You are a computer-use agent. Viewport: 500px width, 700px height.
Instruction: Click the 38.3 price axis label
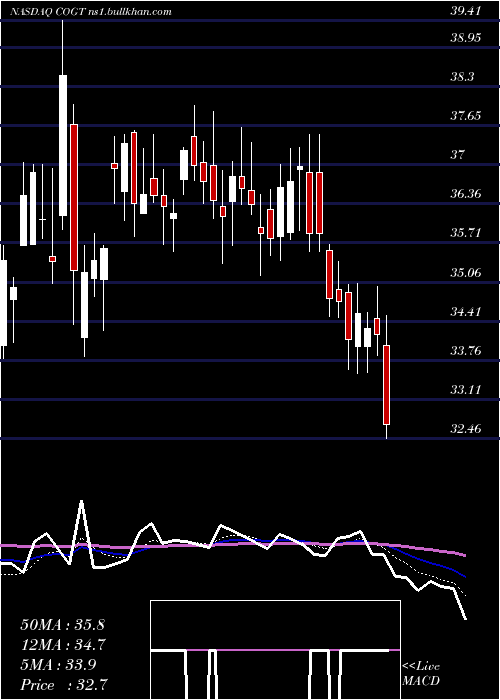click(x=462, y=77)
